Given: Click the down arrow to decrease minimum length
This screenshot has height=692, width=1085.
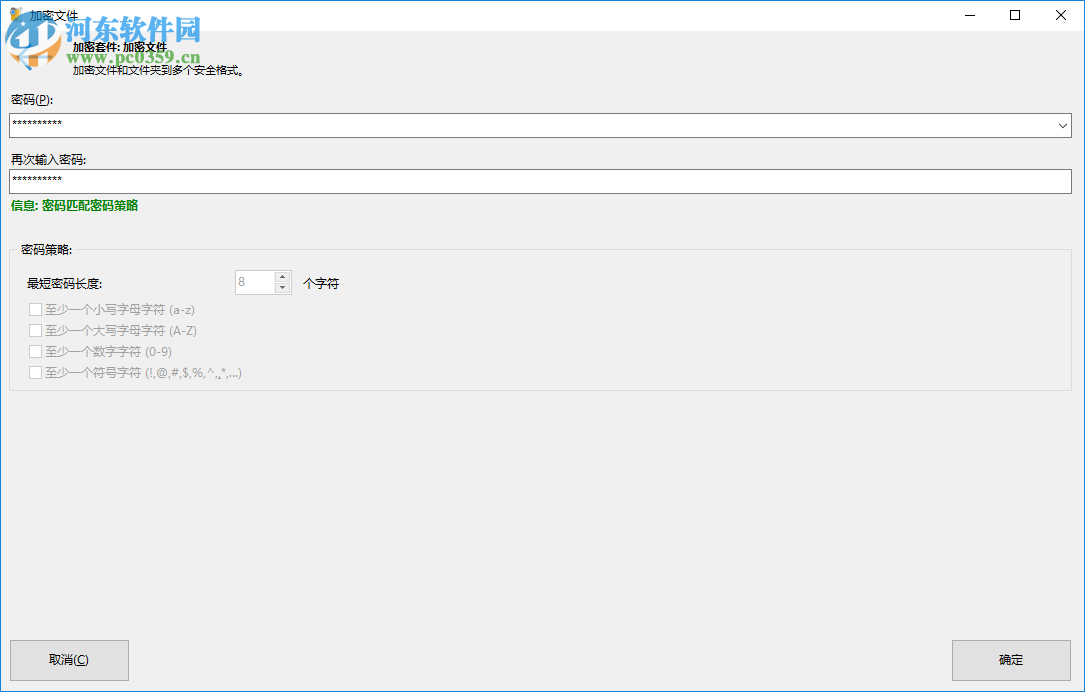Looking at the screenshot, I should 281,288.
